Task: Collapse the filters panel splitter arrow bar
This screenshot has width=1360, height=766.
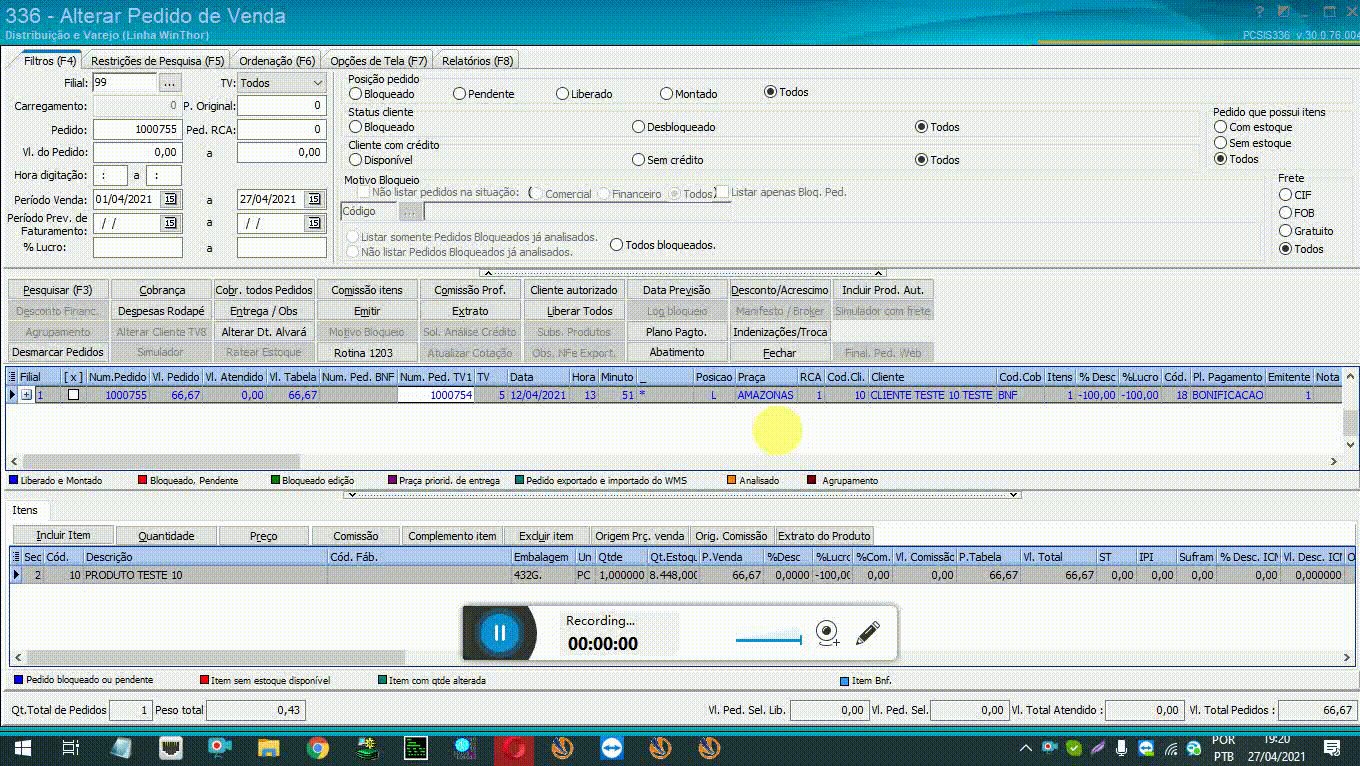Action: 683,272
